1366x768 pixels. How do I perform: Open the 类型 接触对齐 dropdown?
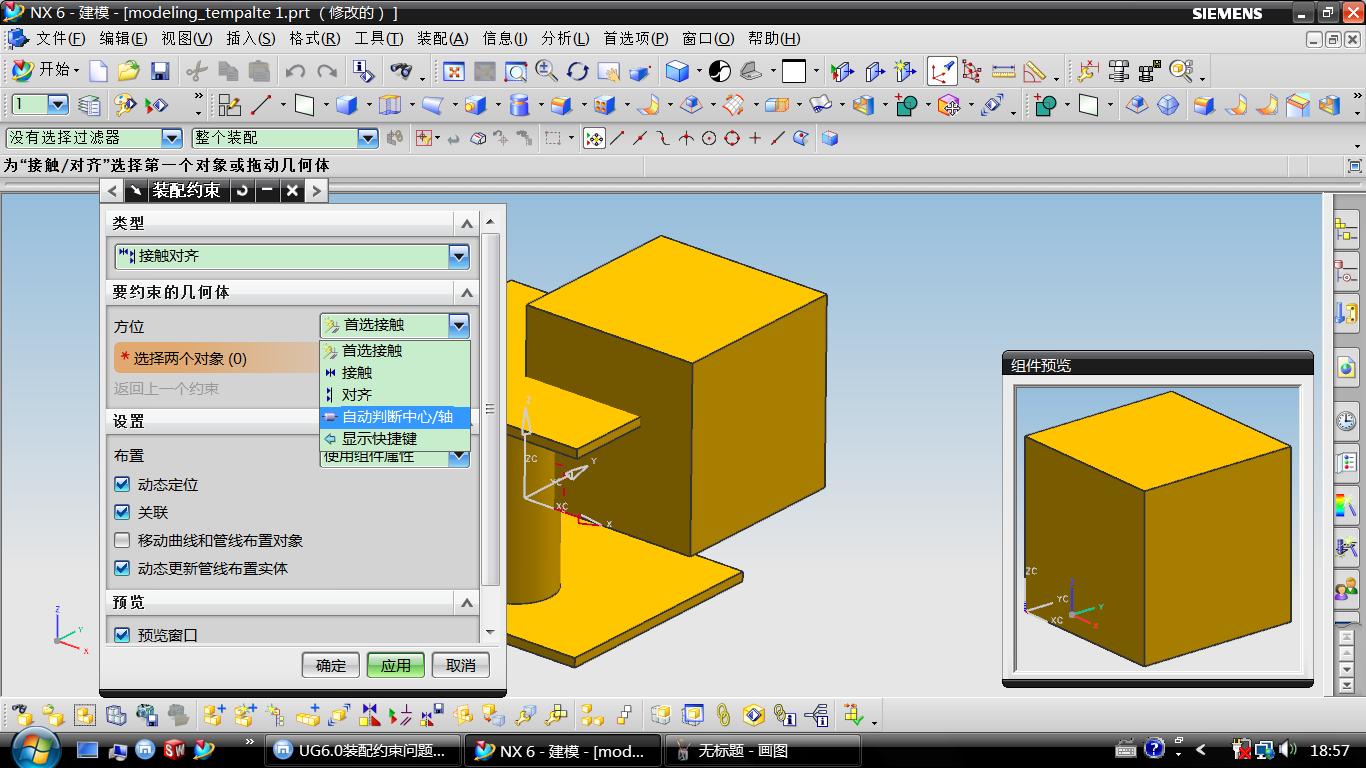[x=458, y=257]
